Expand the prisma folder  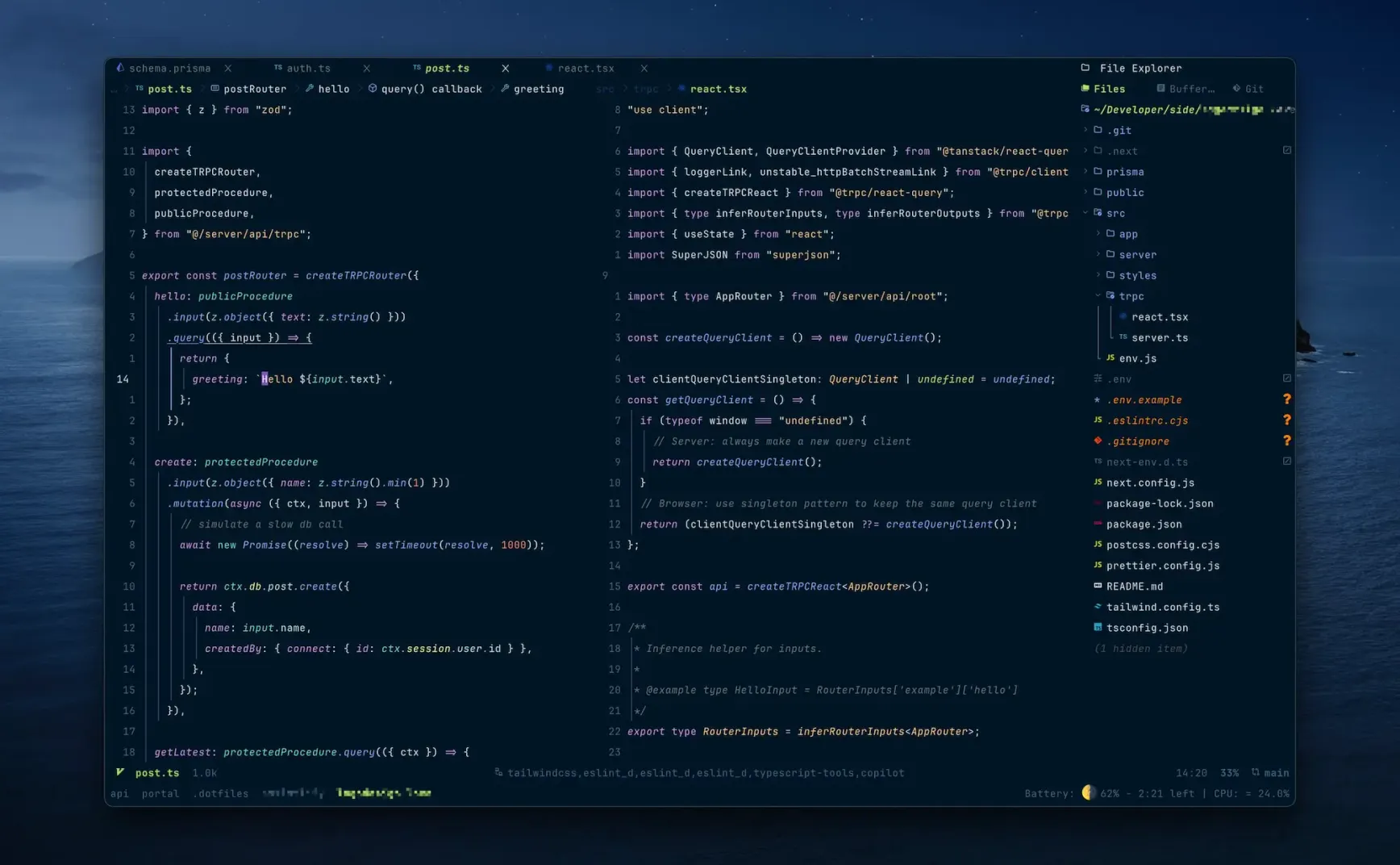tap(1085, 172)
